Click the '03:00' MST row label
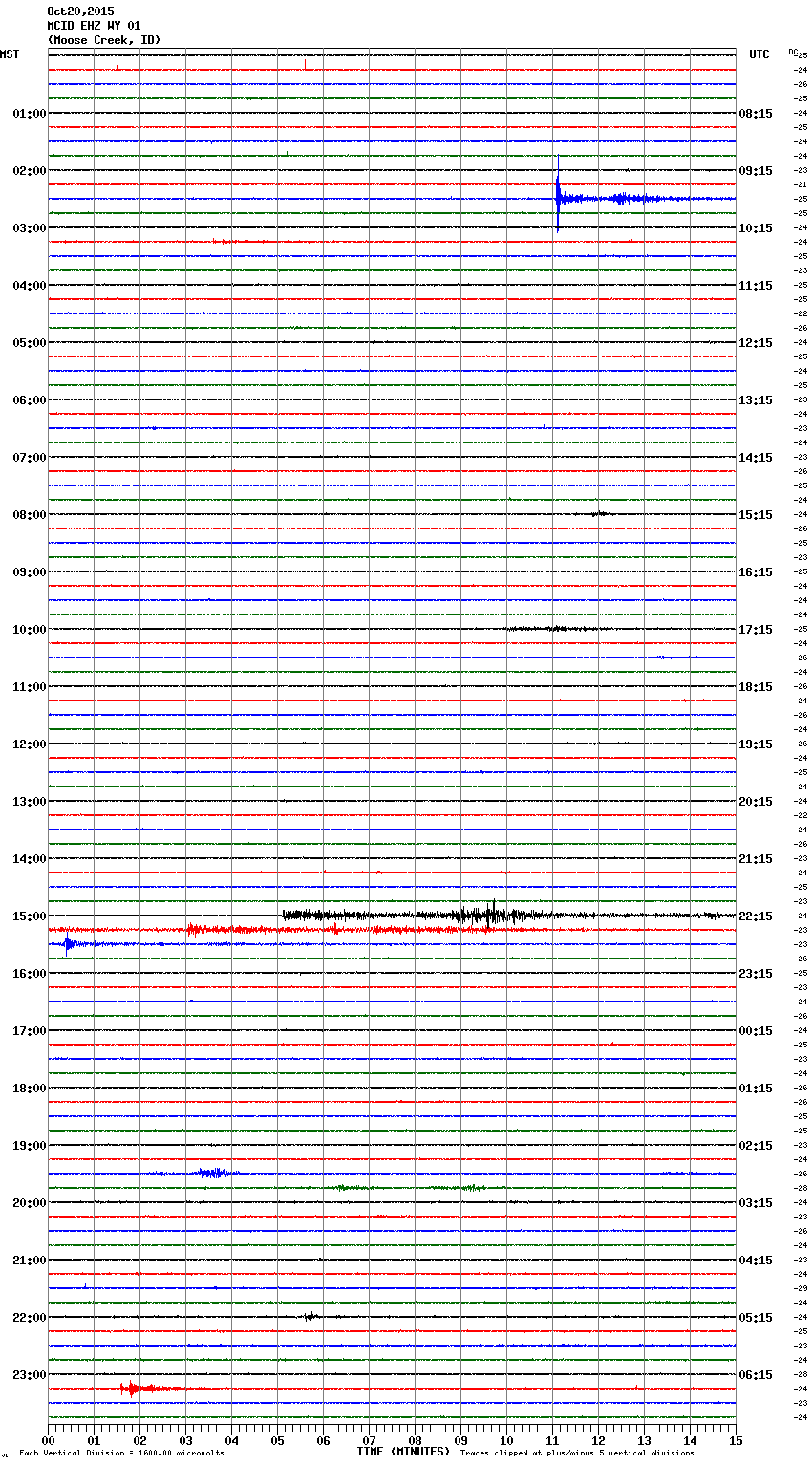This screenshot has height=1466, width=812. 29,228
